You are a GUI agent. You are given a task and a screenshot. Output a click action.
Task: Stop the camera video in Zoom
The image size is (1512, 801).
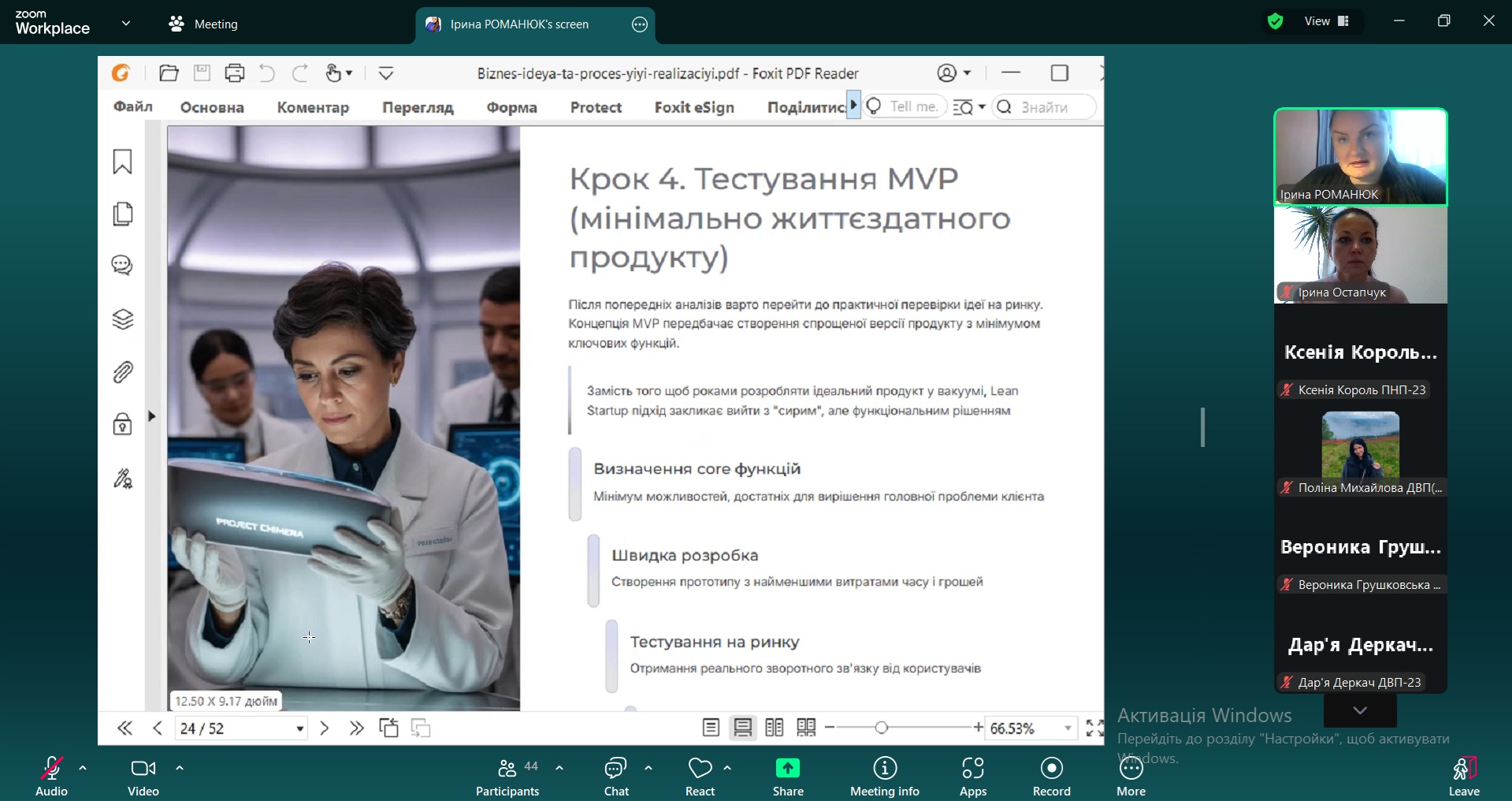(x=143, y=769)
